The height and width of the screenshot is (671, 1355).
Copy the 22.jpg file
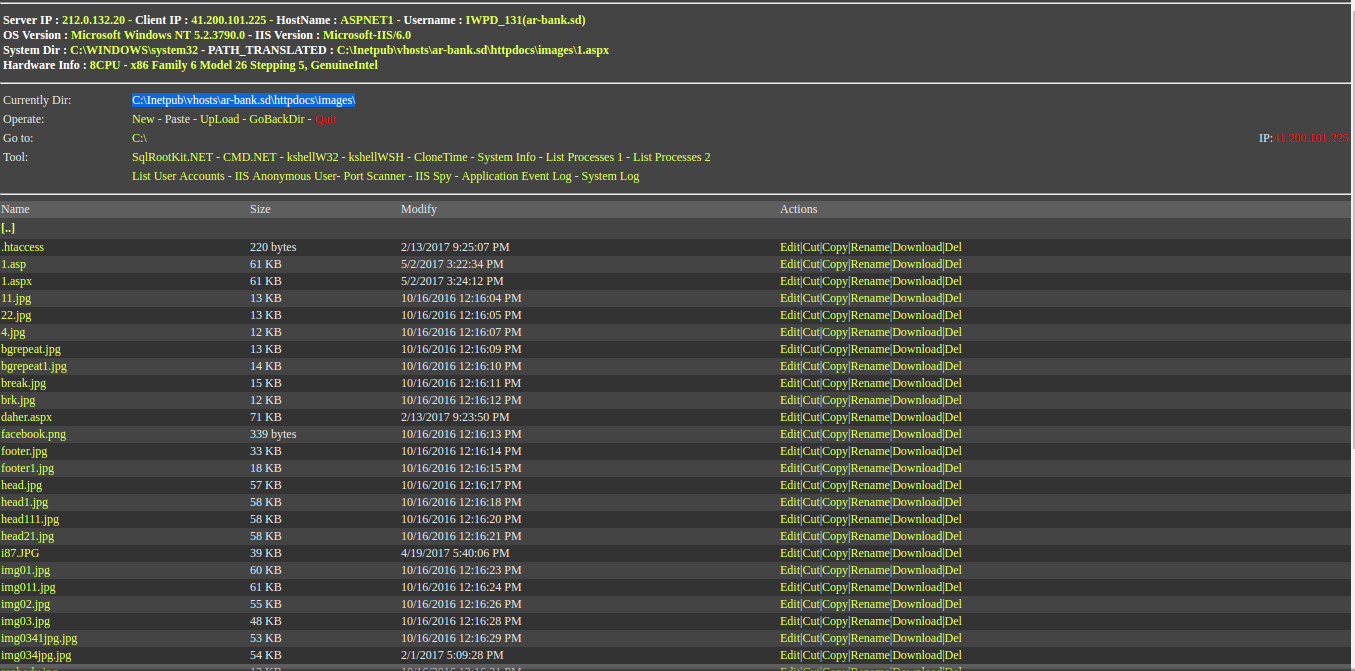pyautogui.click(x=835, y=315)
